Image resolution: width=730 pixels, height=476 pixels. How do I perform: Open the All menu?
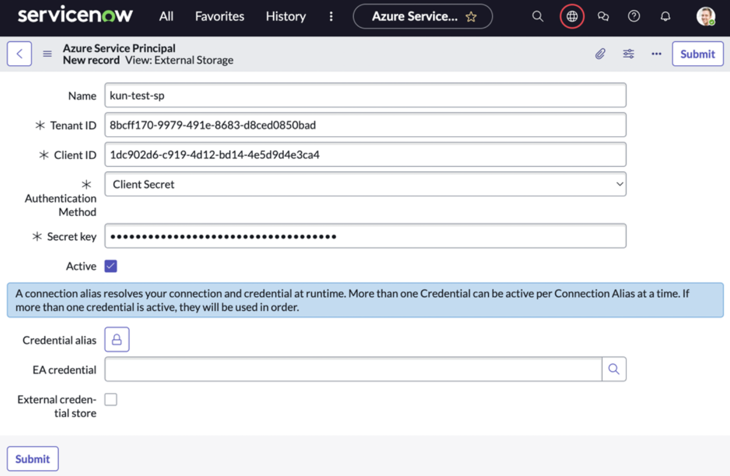click(166, 16)
